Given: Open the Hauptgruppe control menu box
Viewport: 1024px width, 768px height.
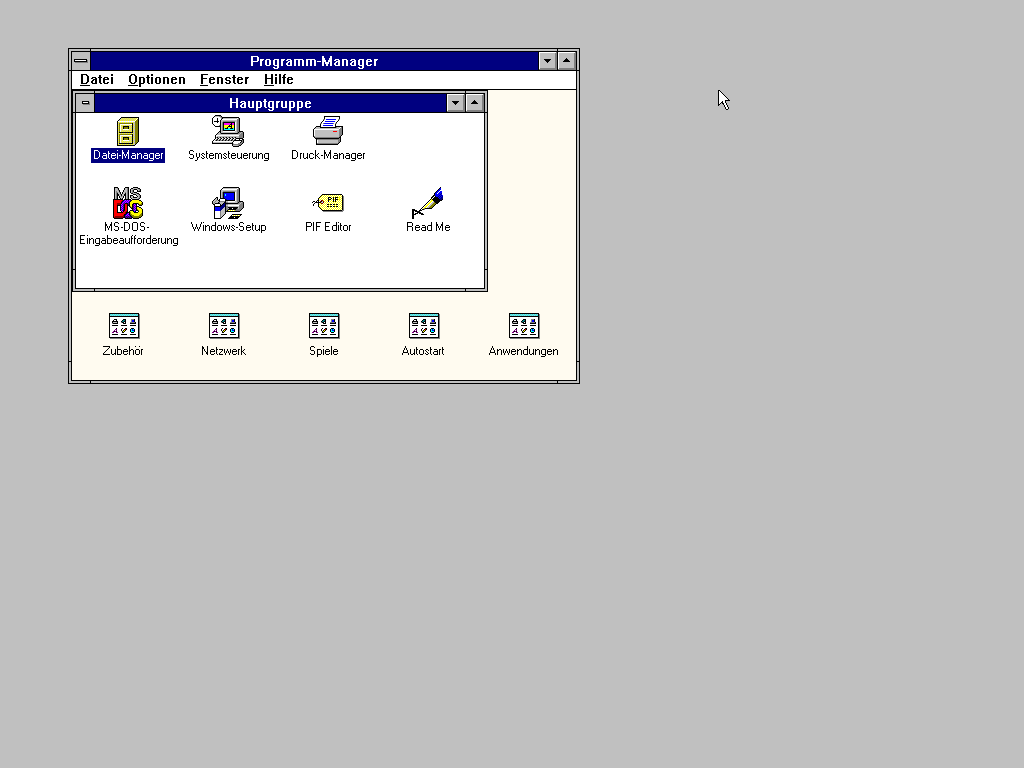Looking at the screenshot, I should tap(85, 103).
